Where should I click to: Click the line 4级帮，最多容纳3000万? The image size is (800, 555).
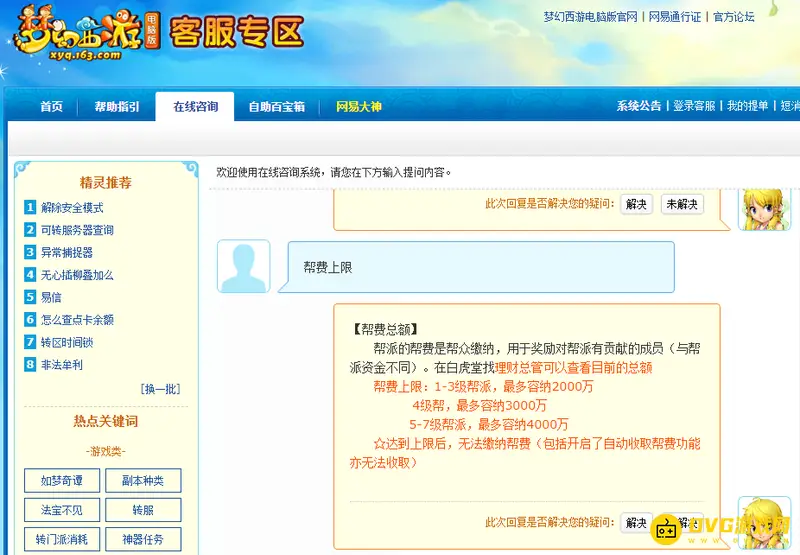pyautogui.click(x=480, y=406)
